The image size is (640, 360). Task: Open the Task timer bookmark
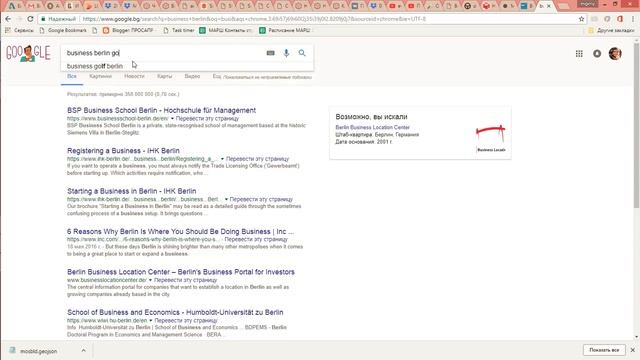(x=179, y=30)
